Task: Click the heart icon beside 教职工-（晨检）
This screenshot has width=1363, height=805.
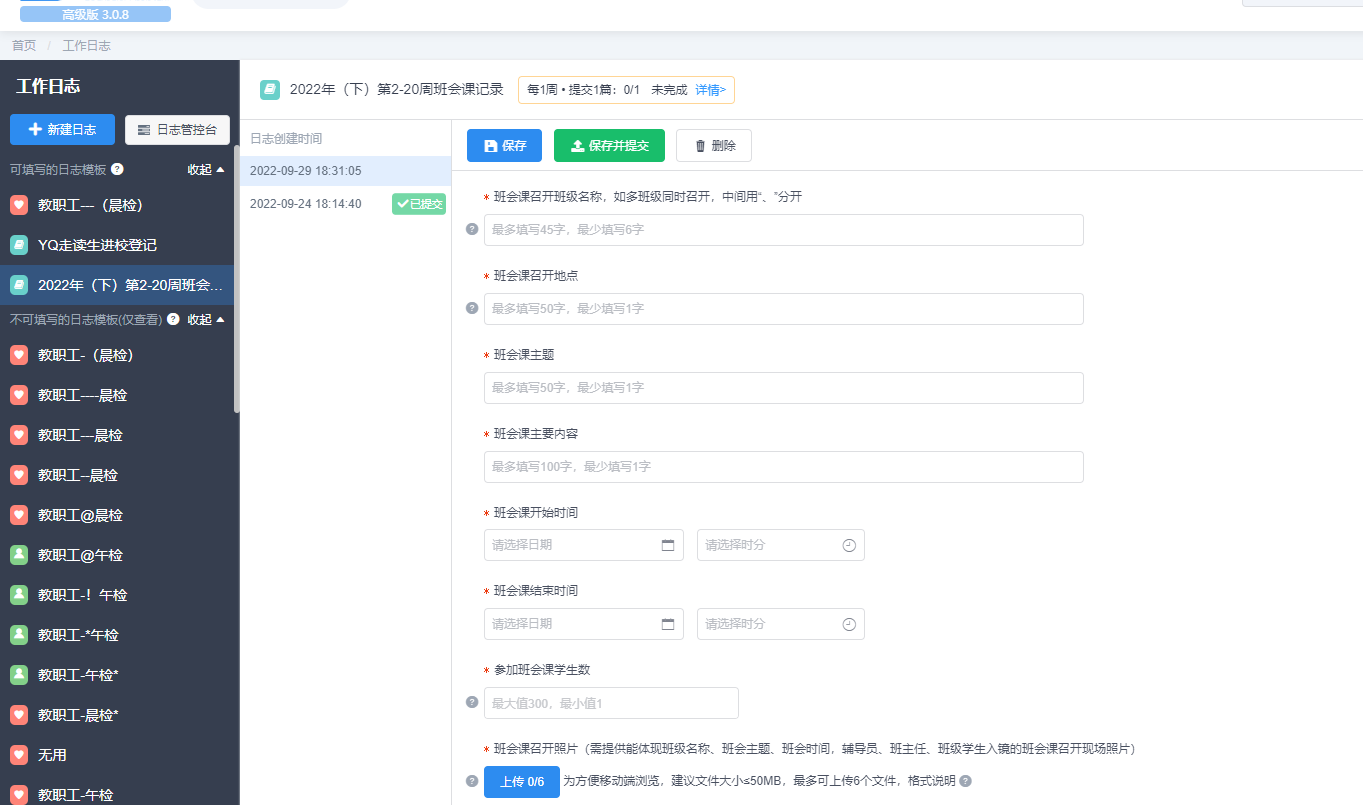Action: tap(18, 355)
